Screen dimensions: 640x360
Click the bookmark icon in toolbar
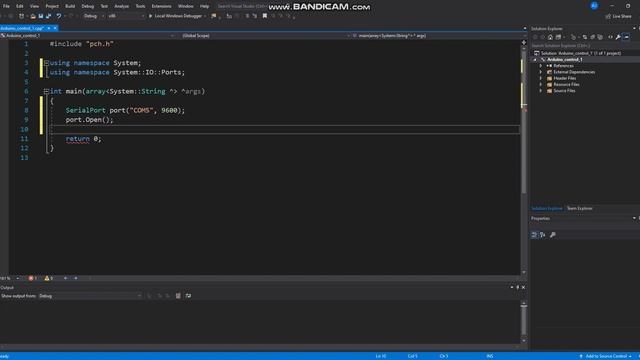[x=264, y=16]
